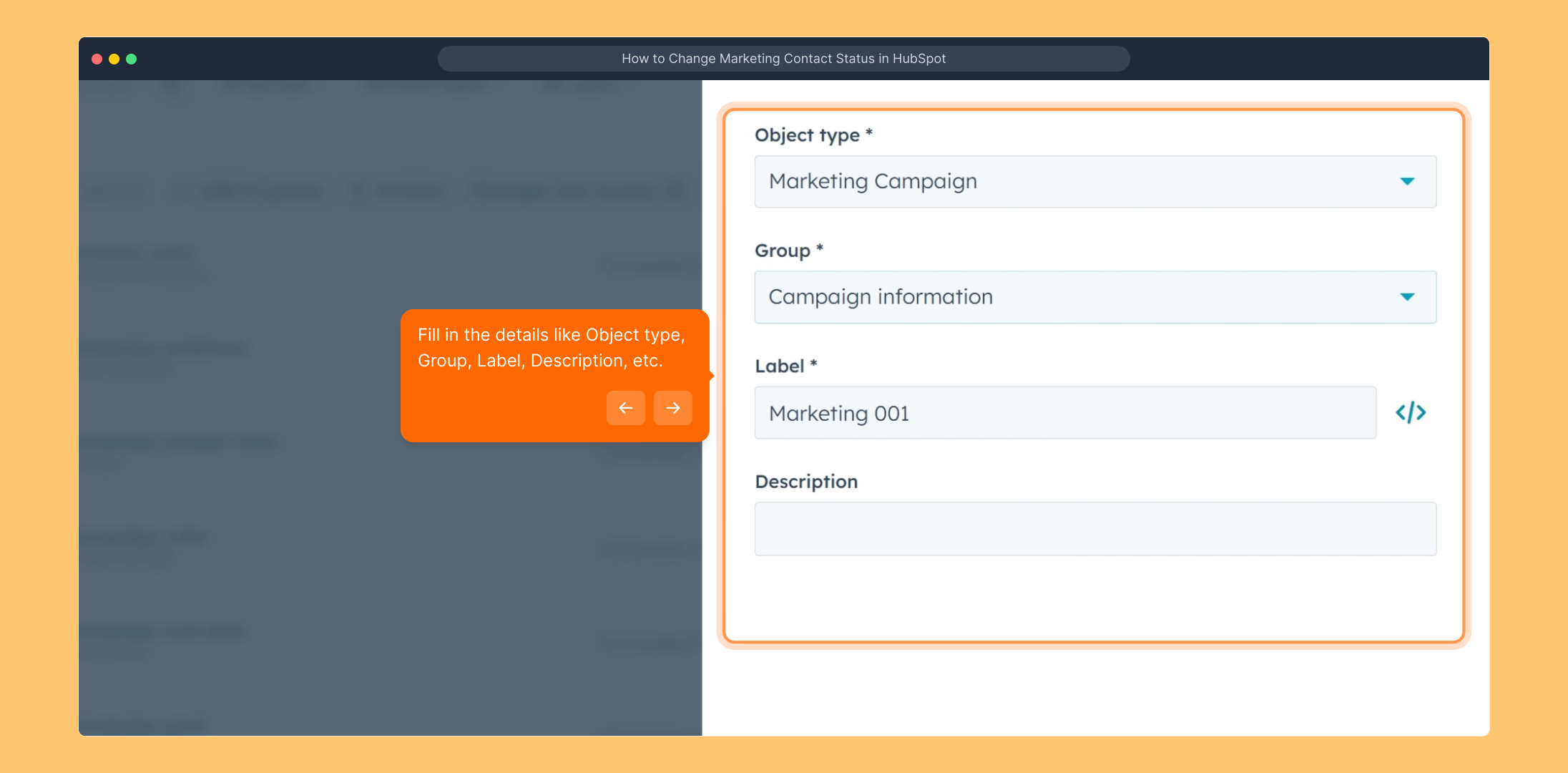Viewport: 1568px width, 773px height.
Task: Click the Description field heading text
Action: (806, 482)
